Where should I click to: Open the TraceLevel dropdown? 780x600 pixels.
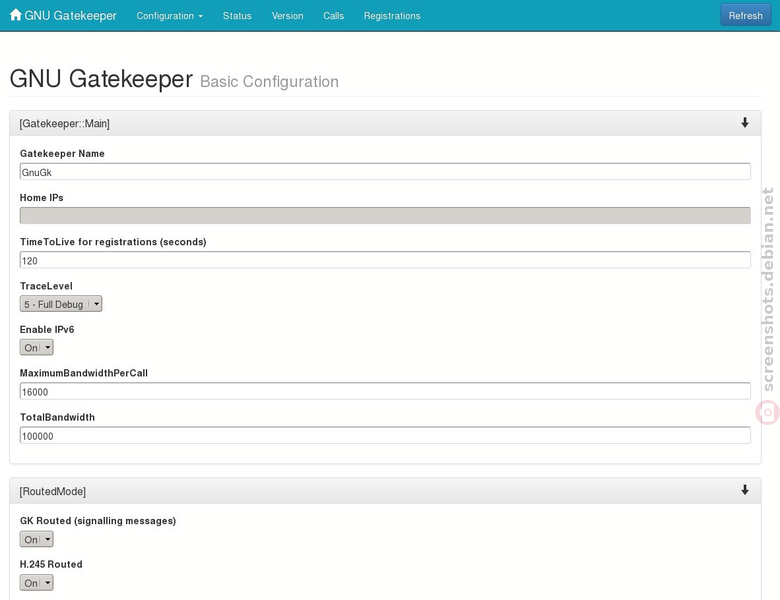[x=61, y=304]
